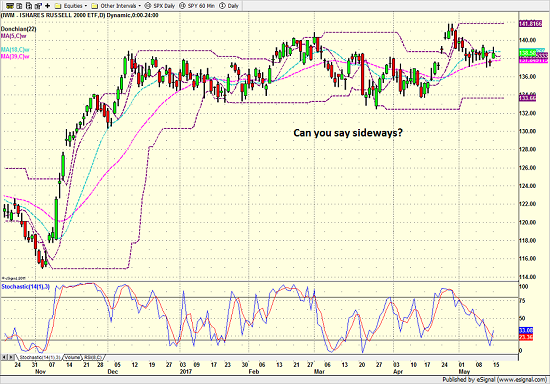The height and width of the screenshot is (384, 550).
Task: Click the 116.00 price axis label
Action: 528,258
